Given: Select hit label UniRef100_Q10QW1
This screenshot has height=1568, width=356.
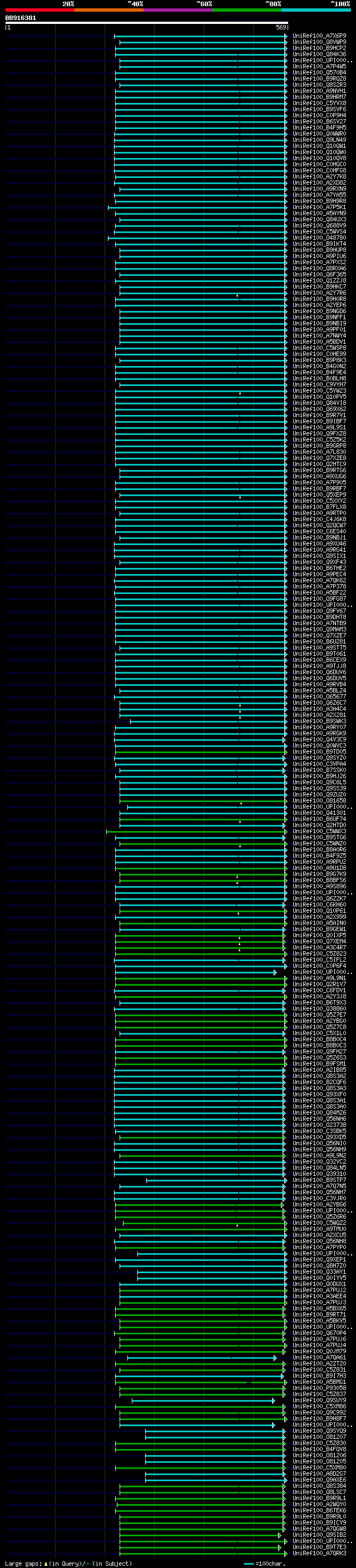Looking at the screenshot, I should click(319, 146).
